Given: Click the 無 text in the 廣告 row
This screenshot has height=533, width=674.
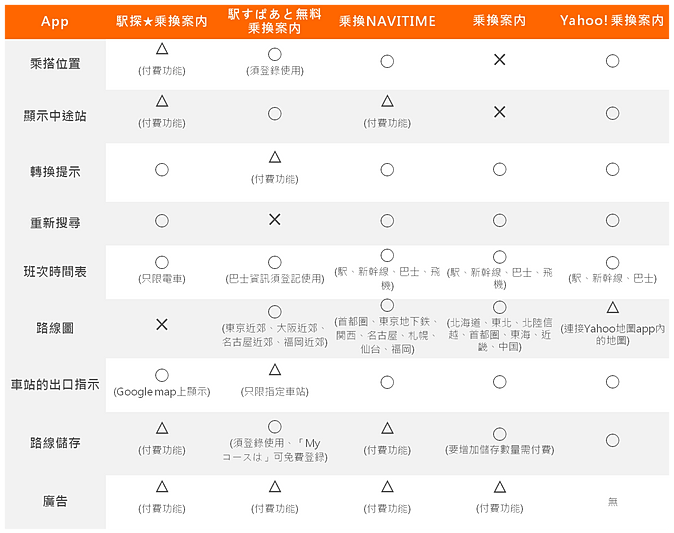Looking at the screenshot, I should pyautogui.click(x=612, y=501).
